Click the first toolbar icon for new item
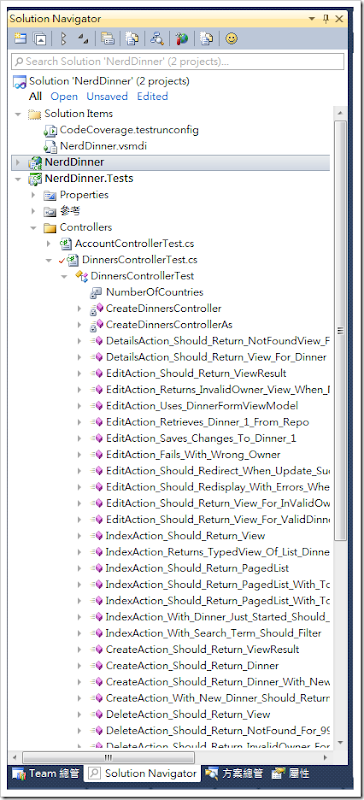This screenshot has width=364, height=800. (19, 39)
